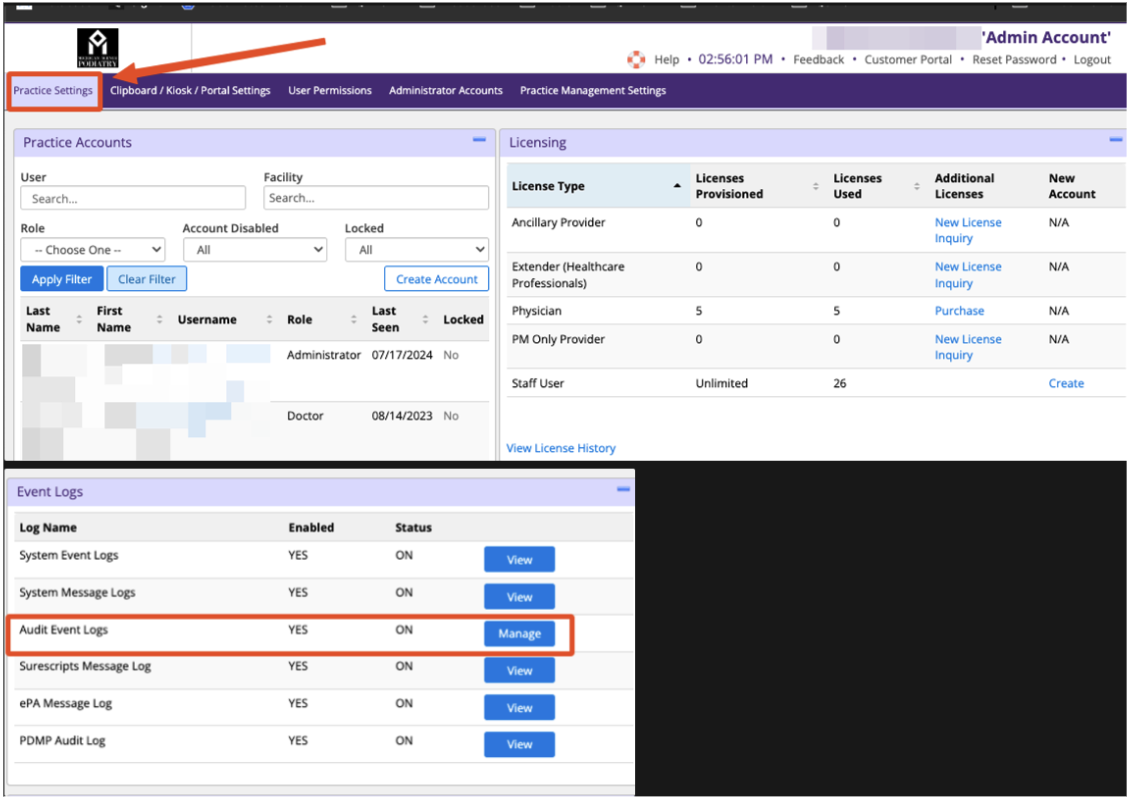This screenshot has width=1128, height=797.
Task: Click in the User search field
Action: 133,198
